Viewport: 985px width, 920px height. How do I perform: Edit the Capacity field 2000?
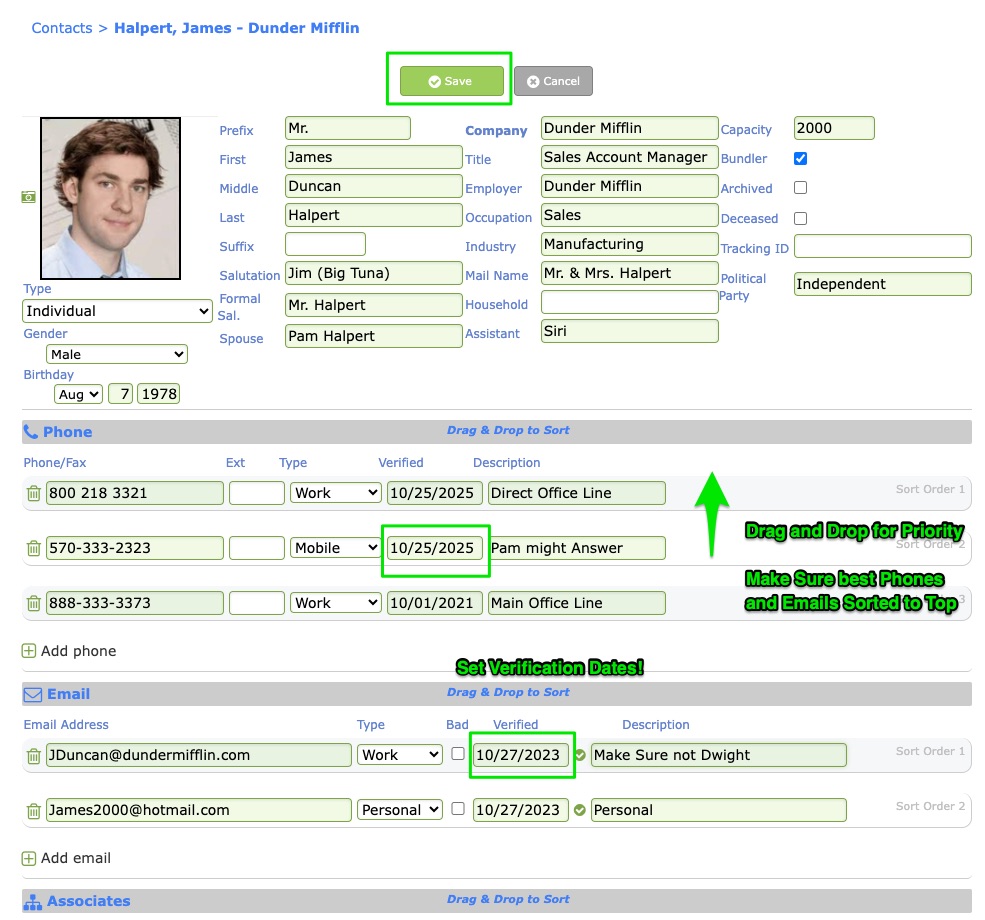[834, 128]
